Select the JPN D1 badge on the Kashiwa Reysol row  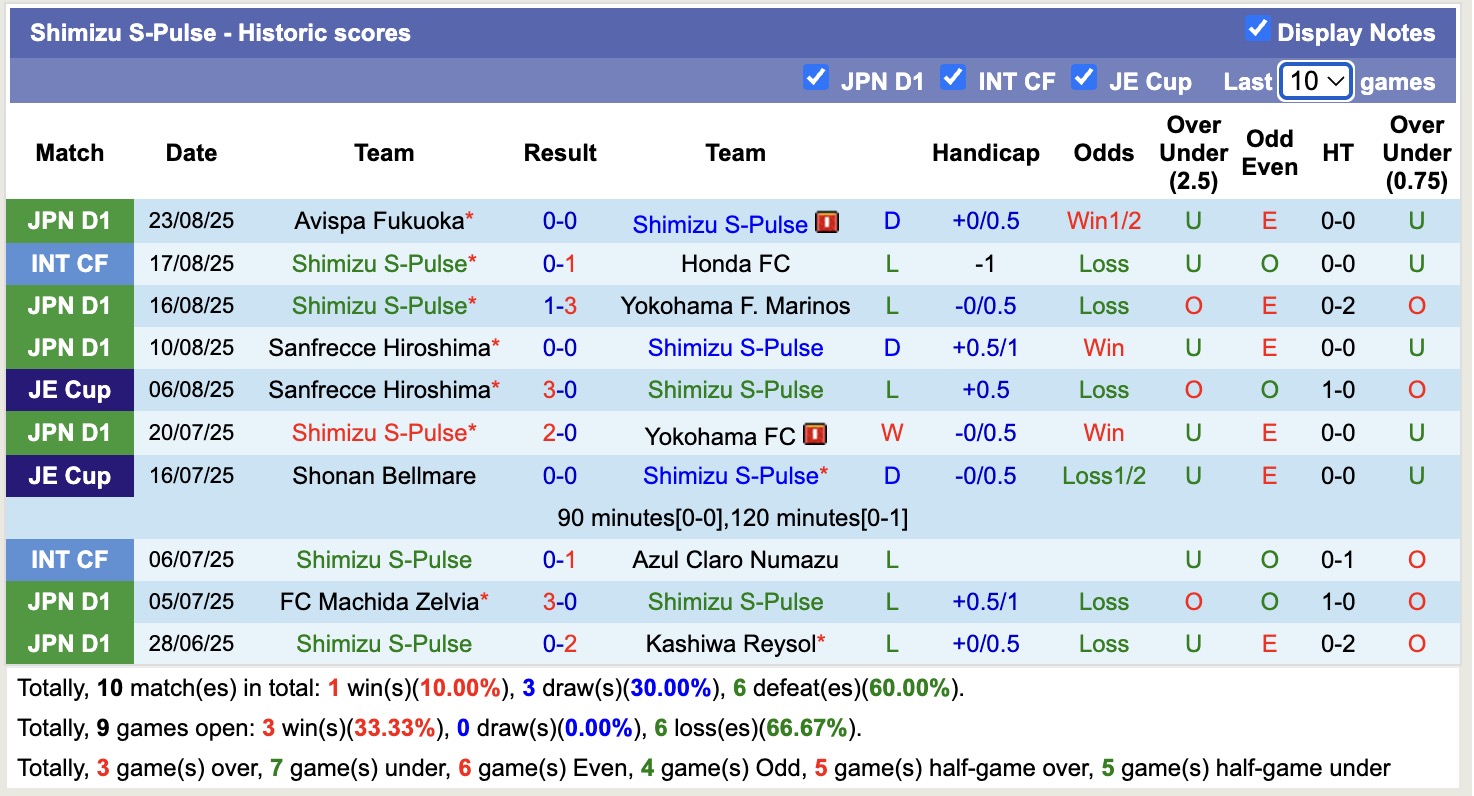(x=69, y=644)
